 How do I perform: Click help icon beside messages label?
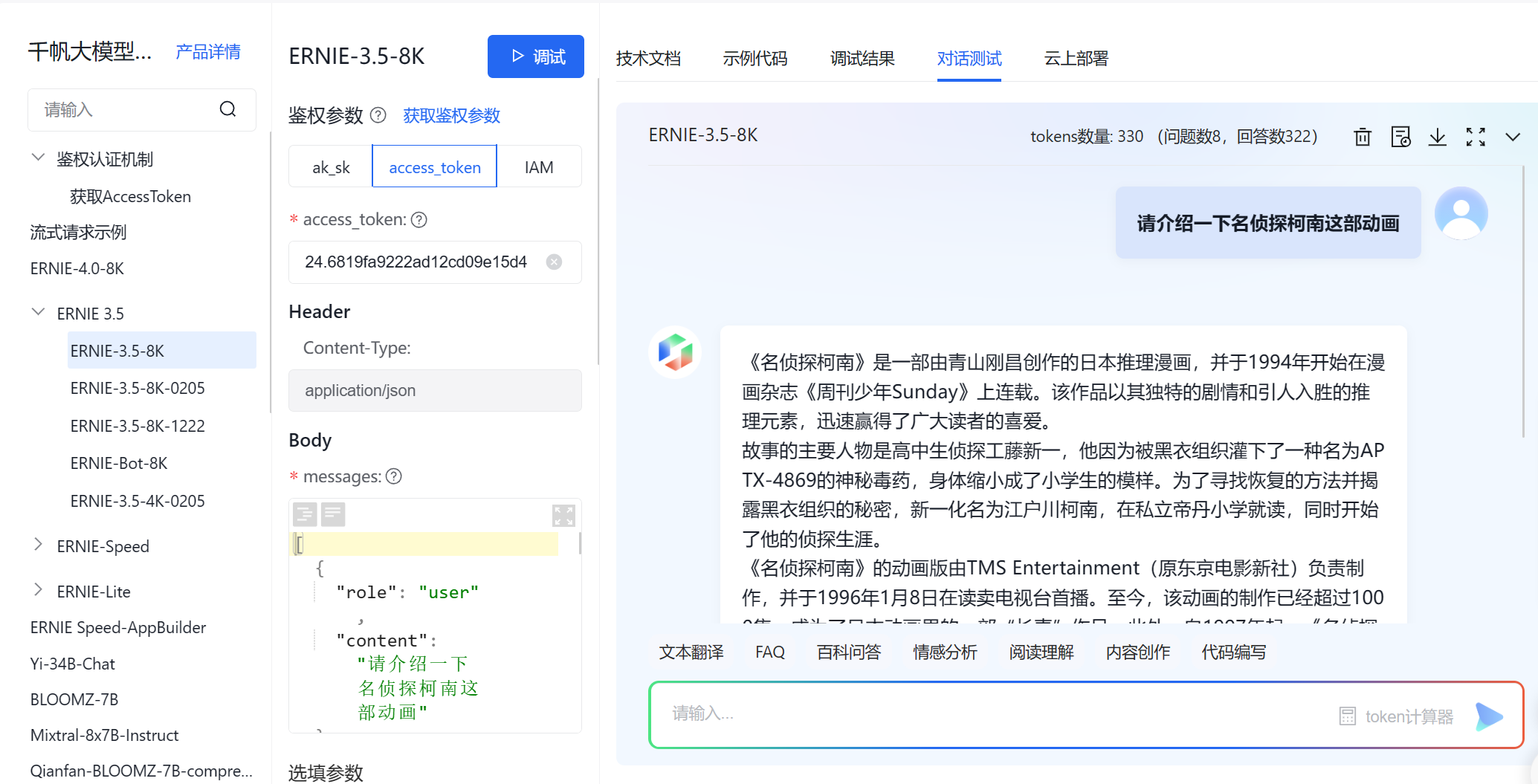point(394,476)
